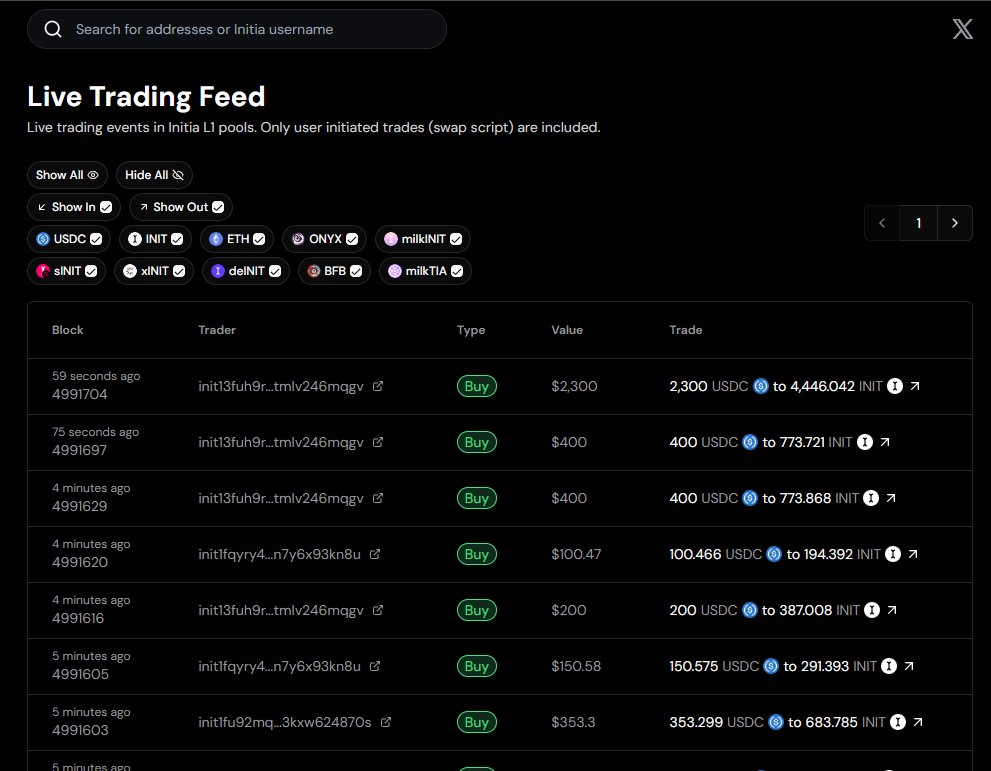Open transaction arrow for 773.868 INIT trade
Image resolution: width=991 pixels, height=771 pixels.
(891, 498)
